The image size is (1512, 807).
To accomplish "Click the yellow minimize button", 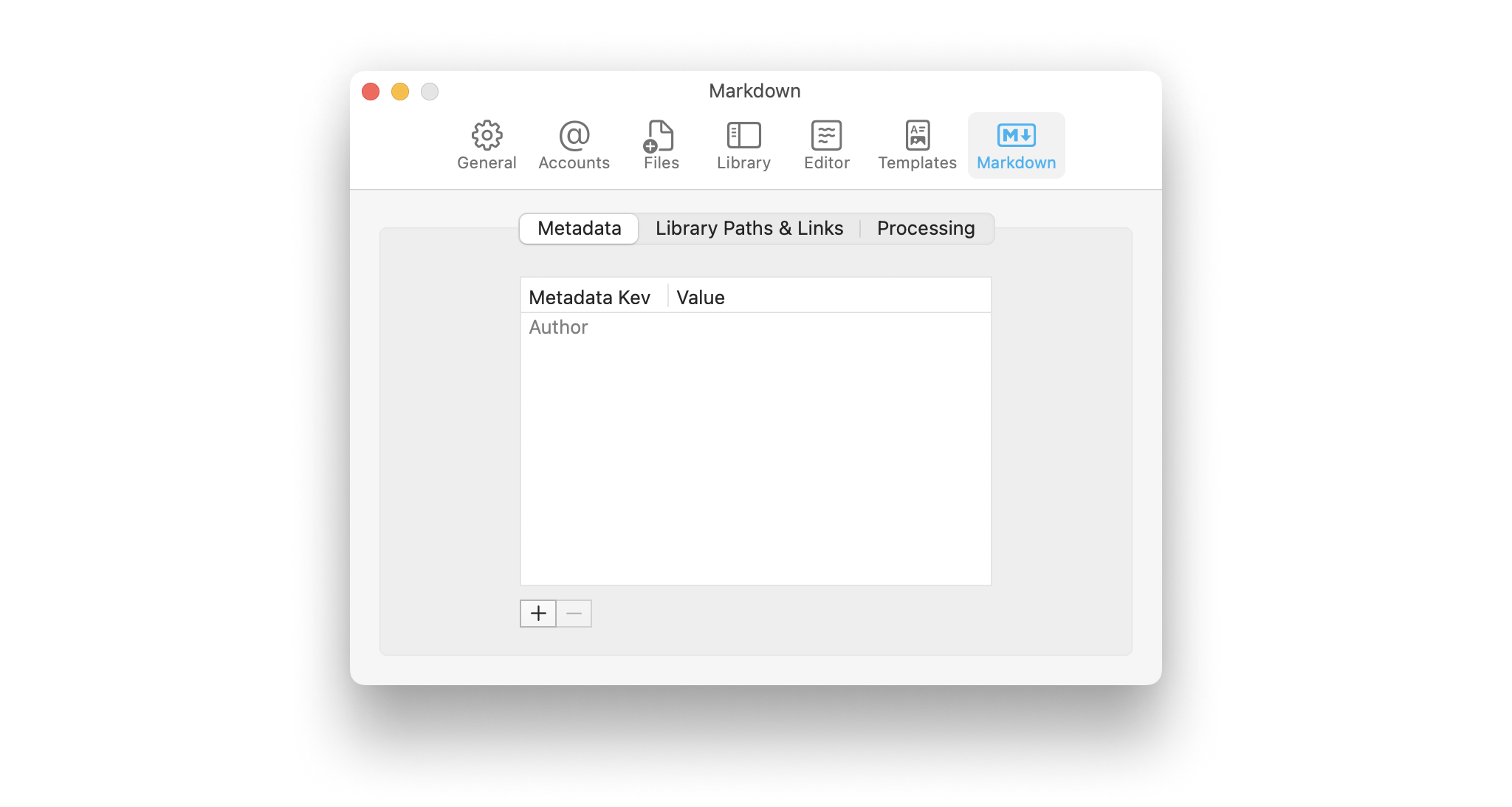I will pyautogui.click(x=400, y=92).
